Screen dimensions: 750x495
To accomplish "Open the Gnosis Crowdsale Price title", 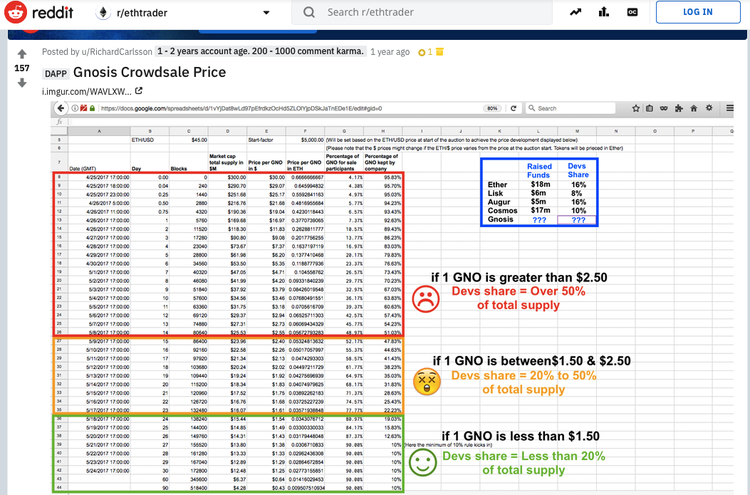I will pyautogui.click(x=150, y=72).
